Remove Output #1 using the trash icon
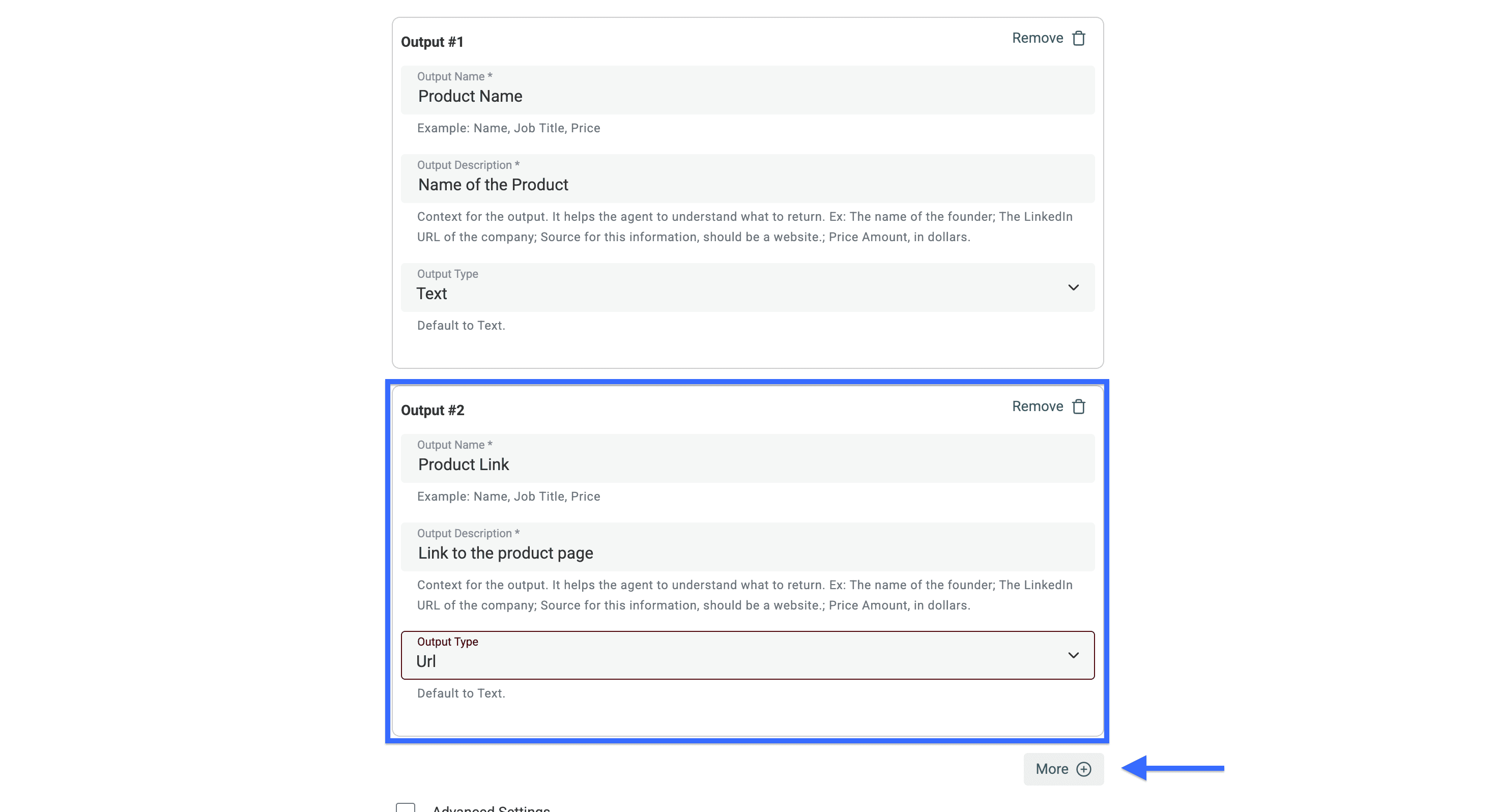The image size is (1496, 812). pyautogui.click(x=1079, y=38)
